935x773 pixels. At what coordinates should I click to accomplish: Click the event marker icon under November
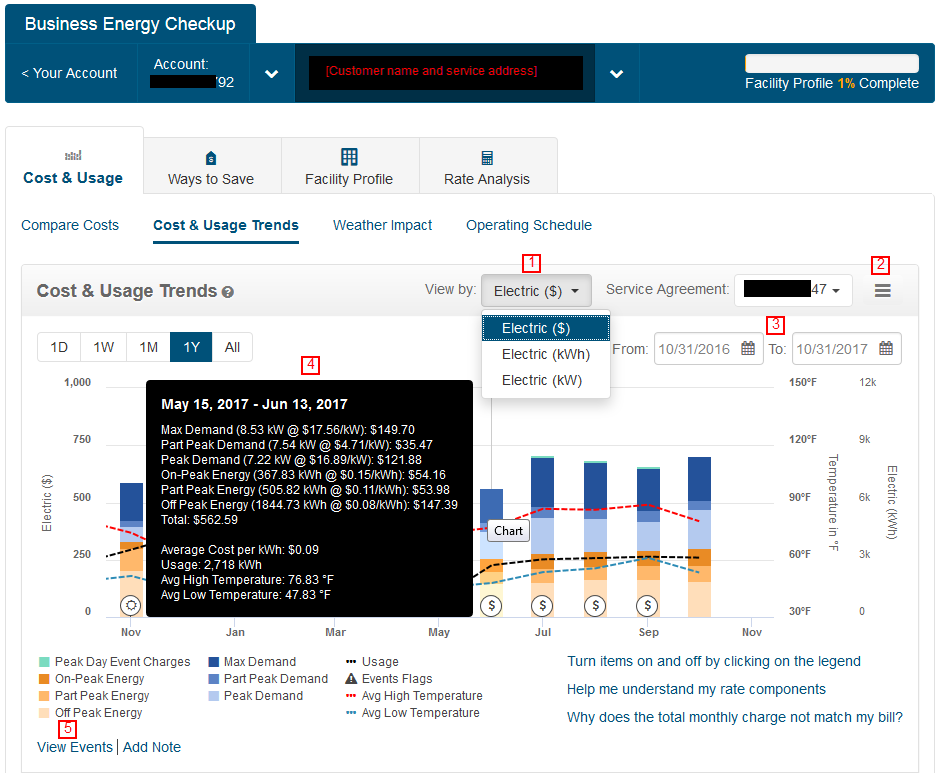[x=131, y=605]
